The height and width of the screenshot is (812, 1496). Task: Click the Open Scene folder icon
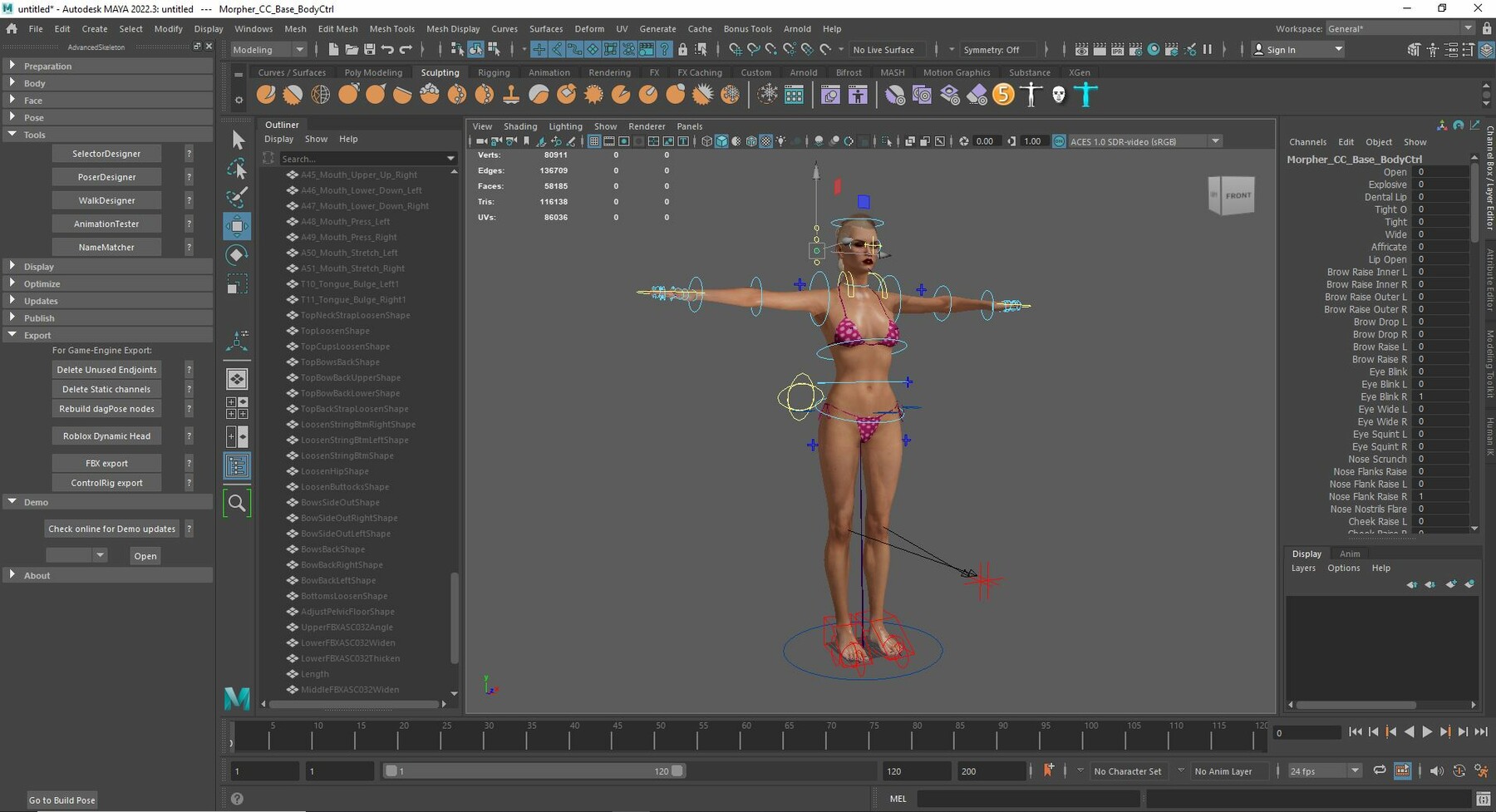point(352,50)
